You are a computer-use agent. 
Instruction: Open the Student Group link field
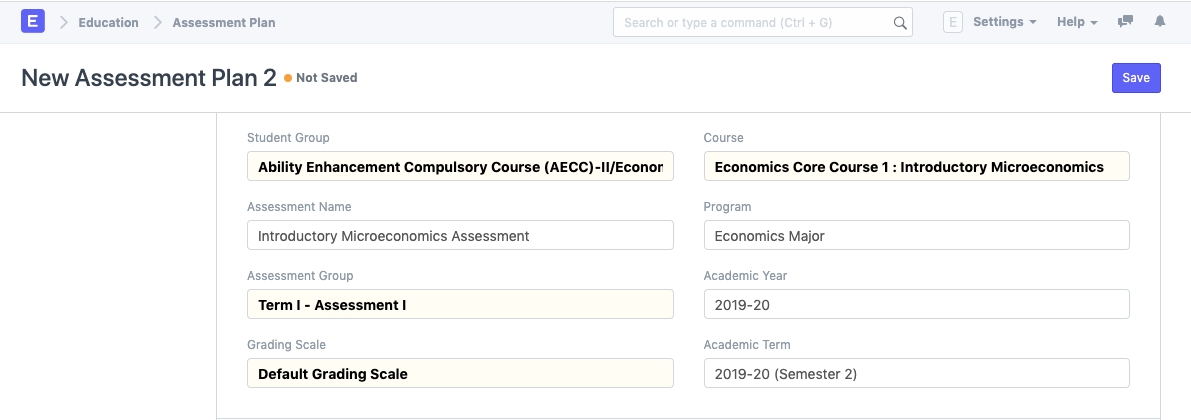(x=460, y=167)
